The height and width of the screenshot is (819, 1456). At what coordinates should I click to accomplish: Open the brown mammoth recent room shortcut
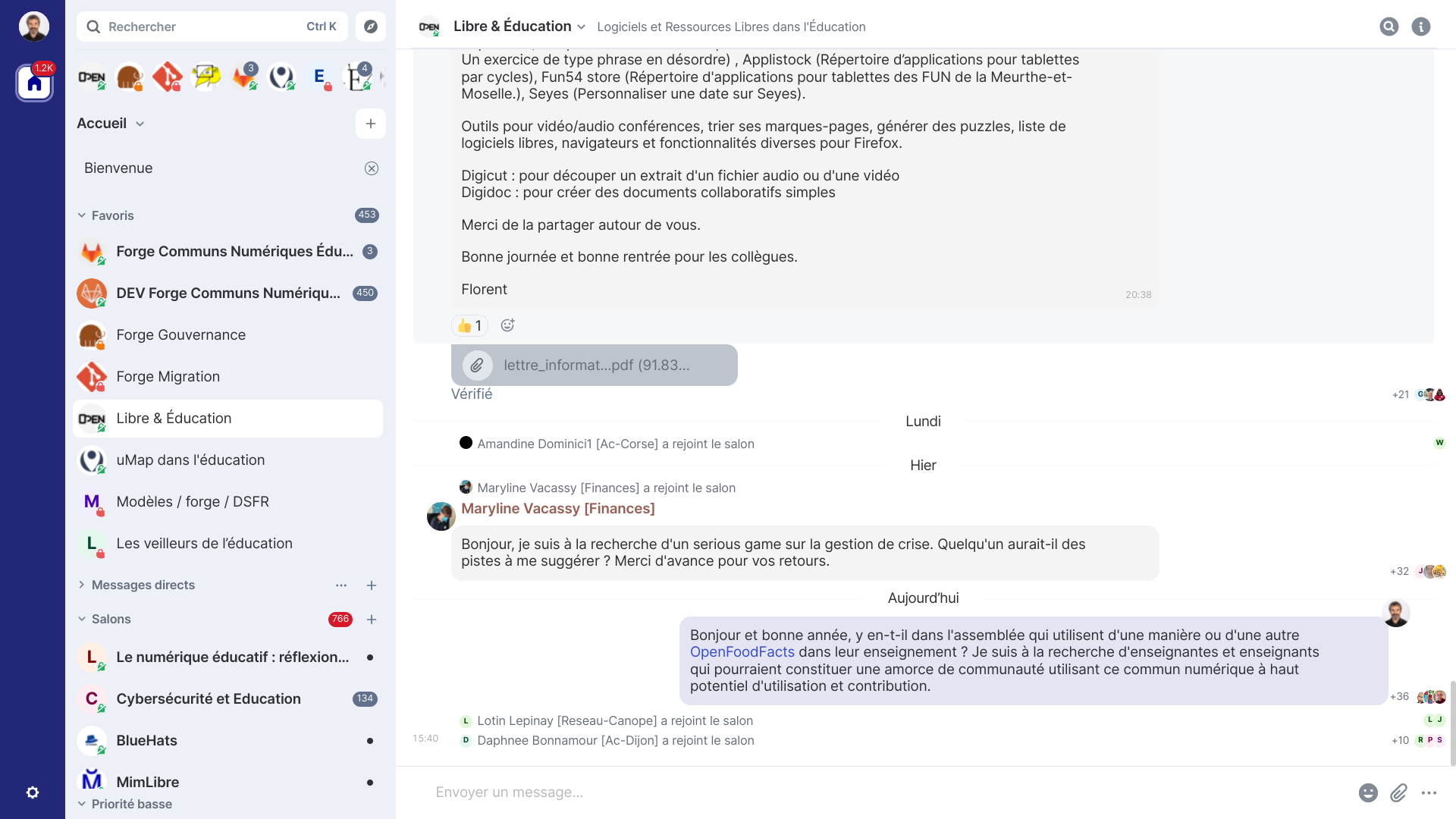point(130,77)
